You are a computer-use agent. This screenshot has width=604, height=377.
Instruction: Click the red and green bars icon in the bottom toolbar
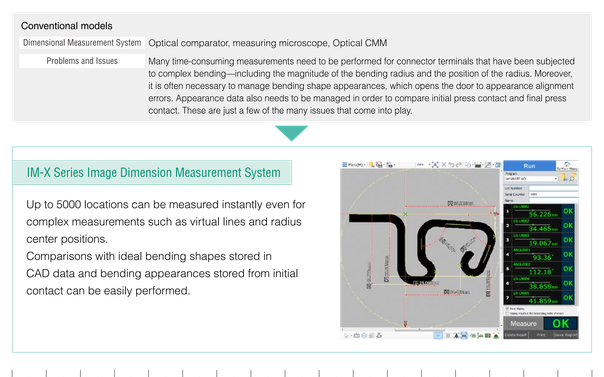[488, 336]
